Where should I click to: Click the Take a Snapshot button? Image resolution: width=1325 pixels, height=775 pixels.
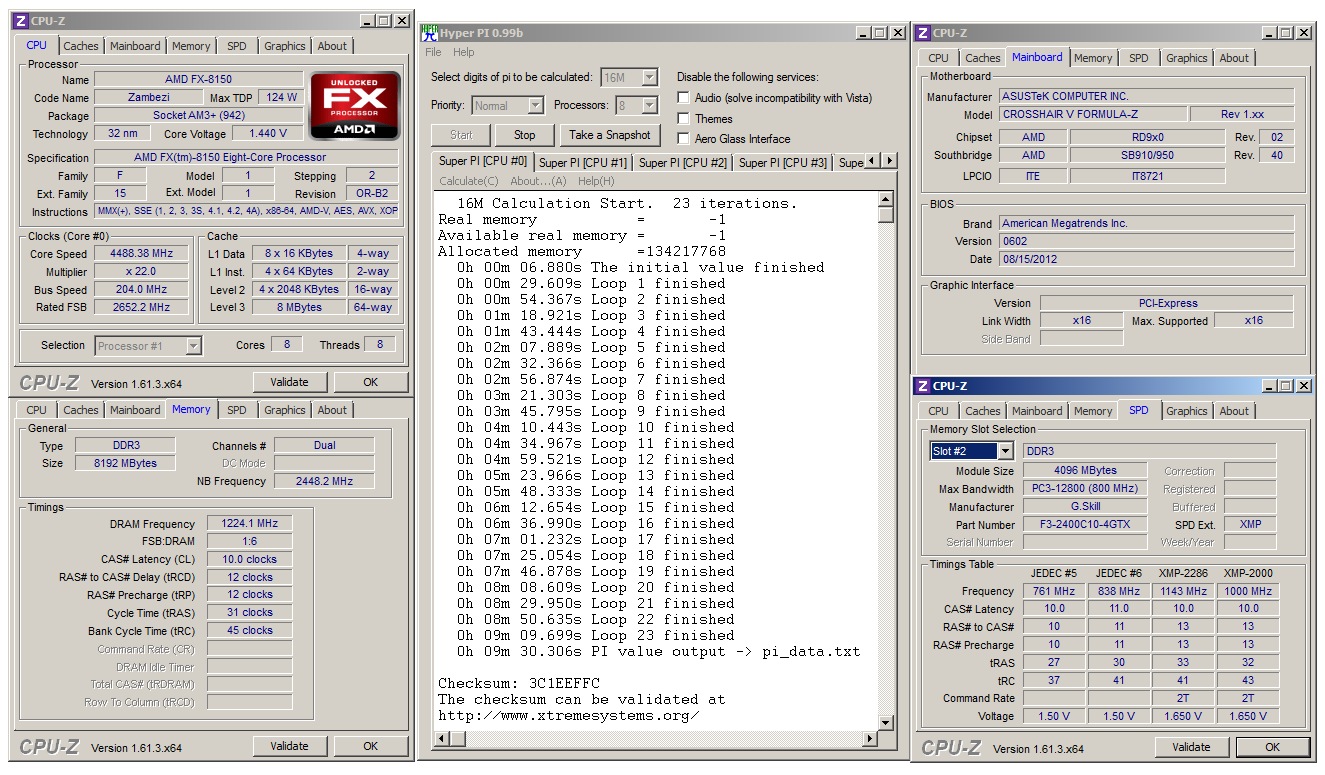pyautogui.click(x=610, y=135)
